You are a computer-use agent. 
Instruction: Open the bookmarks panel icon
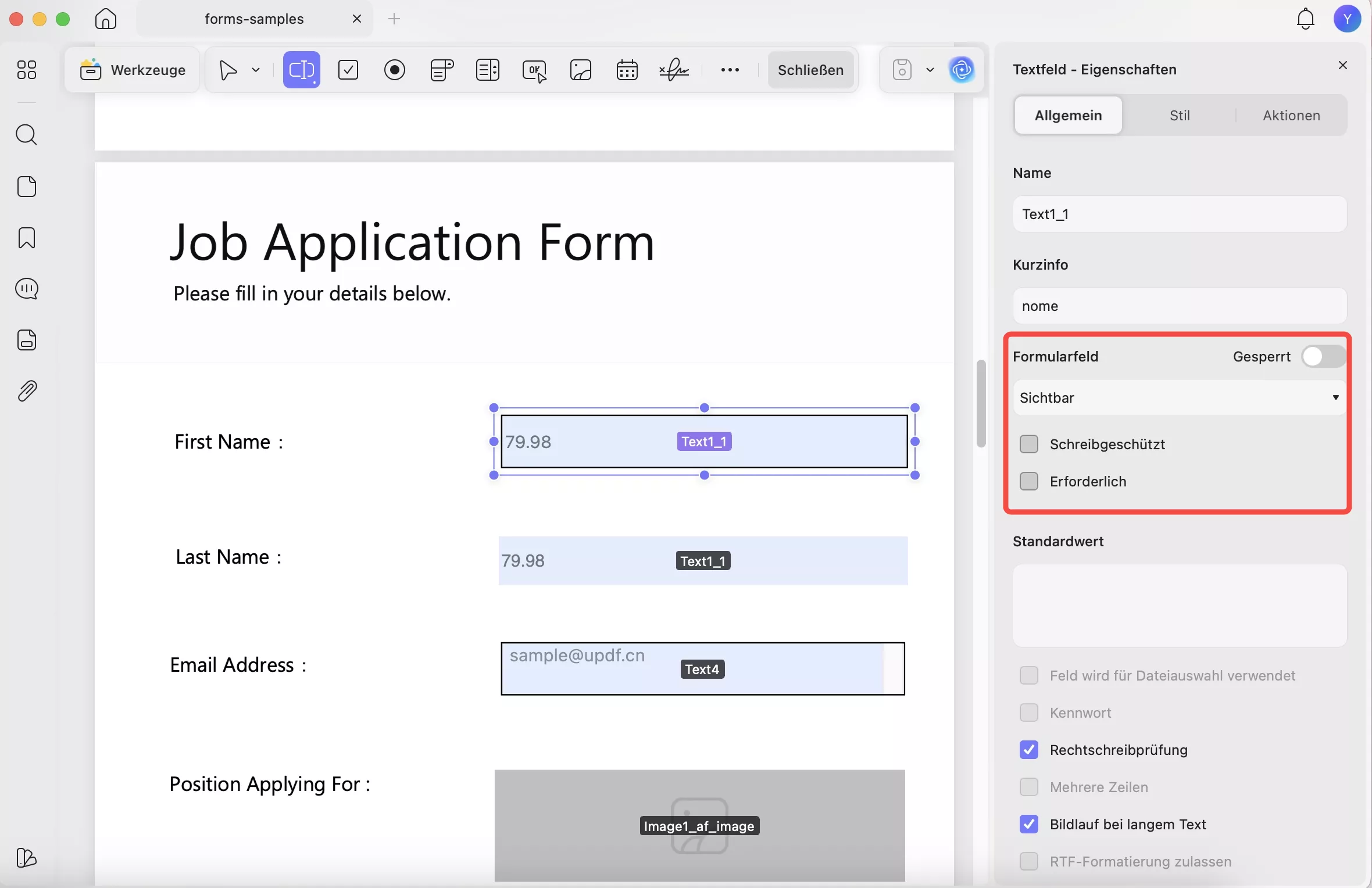(x=27, y=238)
